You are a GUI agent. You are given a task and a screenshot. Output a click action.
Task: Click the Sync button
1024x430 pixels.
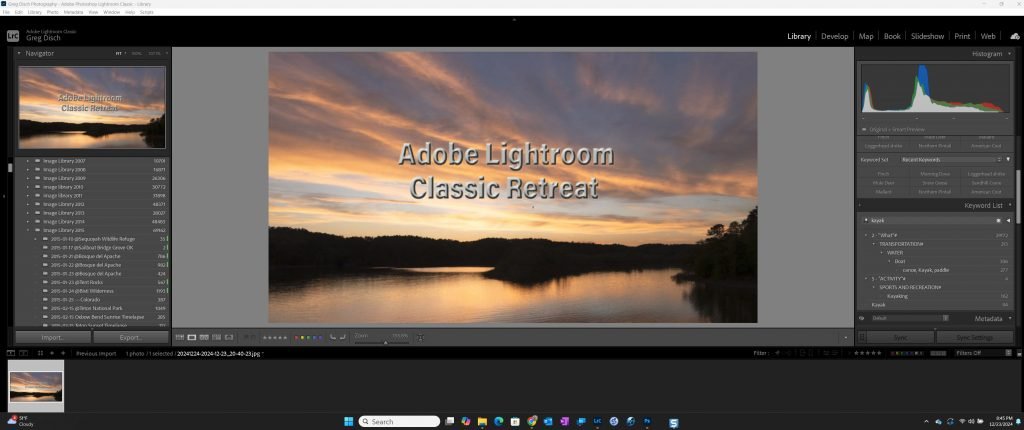(x=901, y=337)
